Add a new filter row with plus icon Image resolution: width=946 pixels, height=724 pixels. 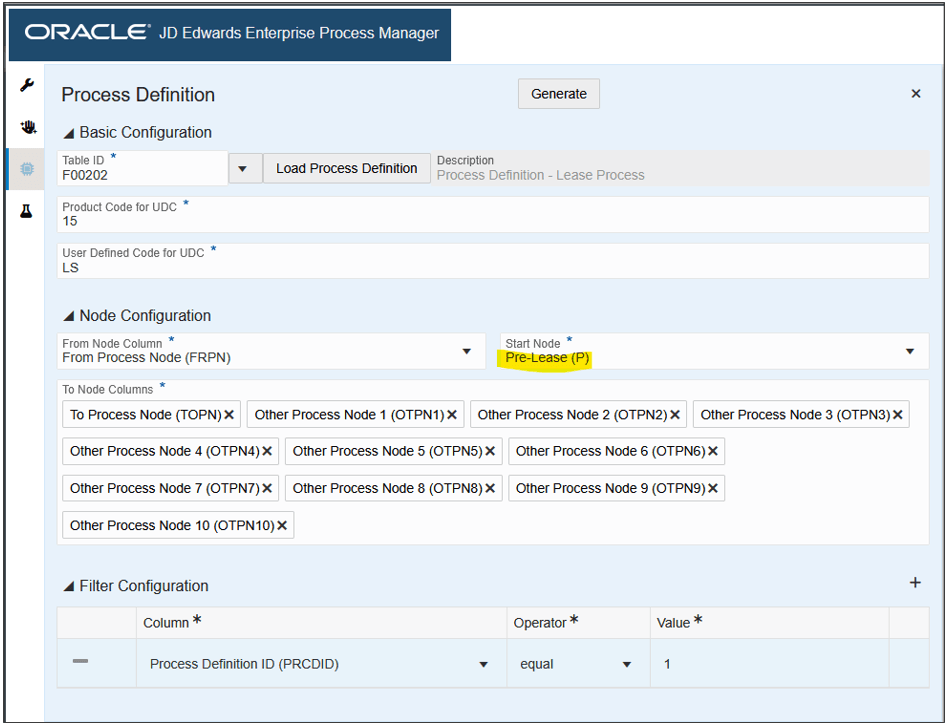915,582
